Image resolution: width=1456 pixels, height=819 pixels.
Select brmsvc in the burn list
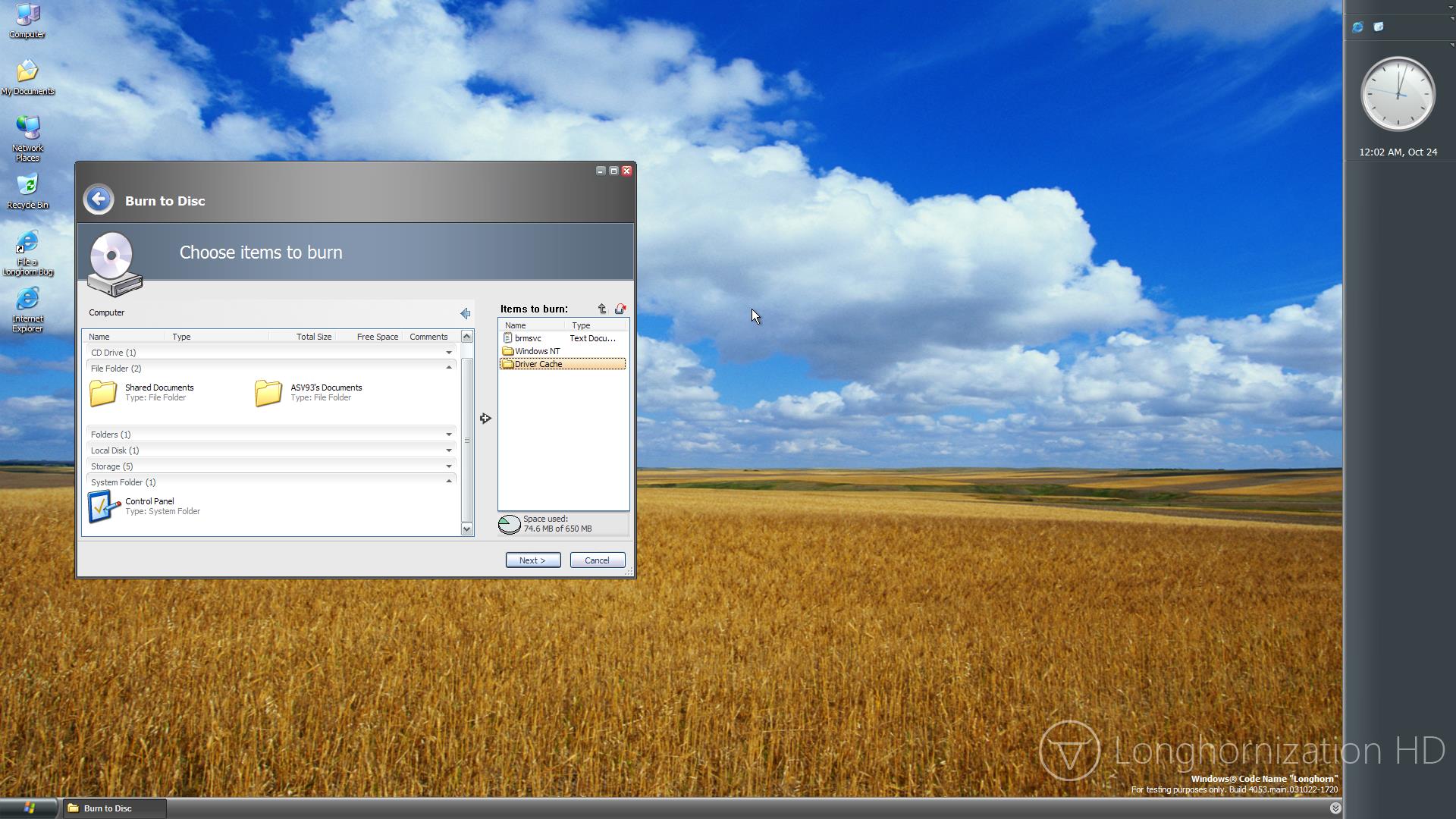pos(528,338)
